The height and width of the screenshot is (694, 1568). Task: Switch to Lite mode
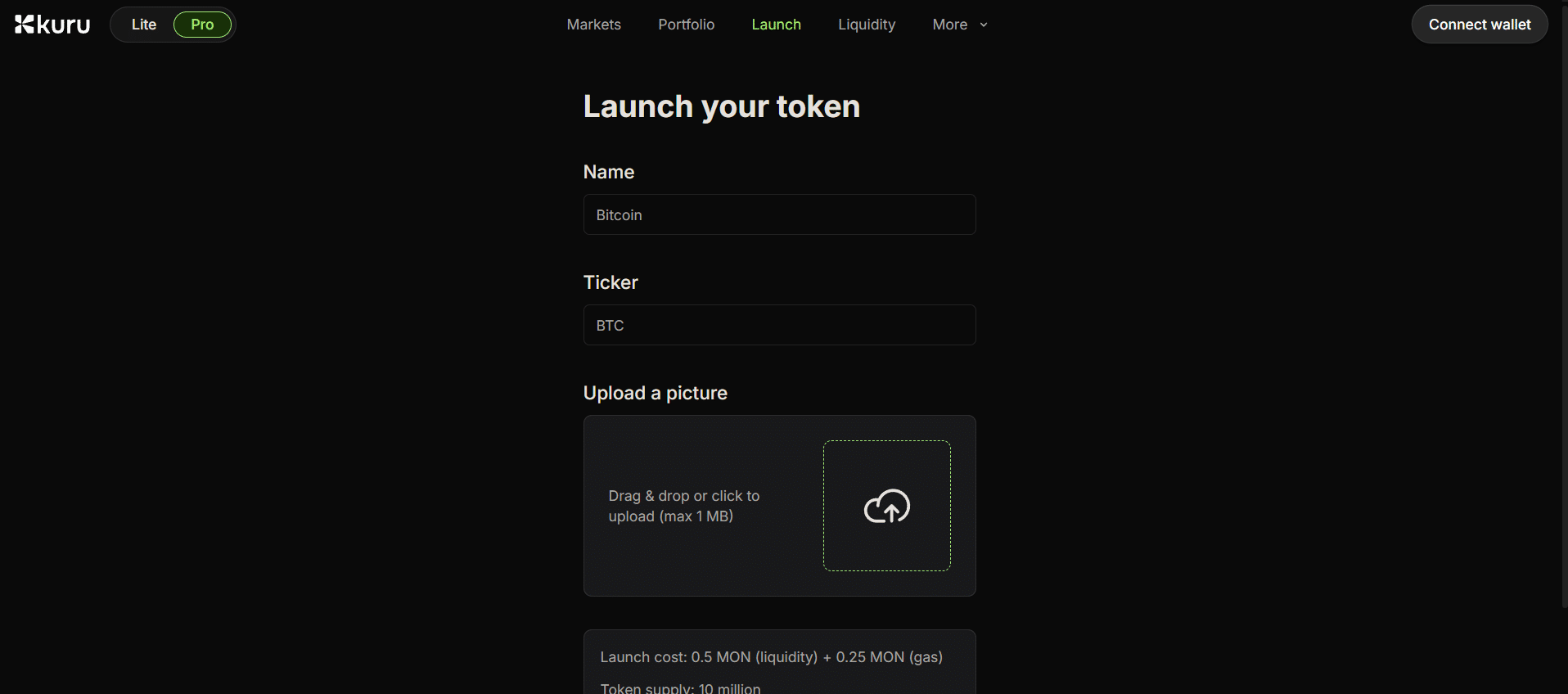[144, 25]
